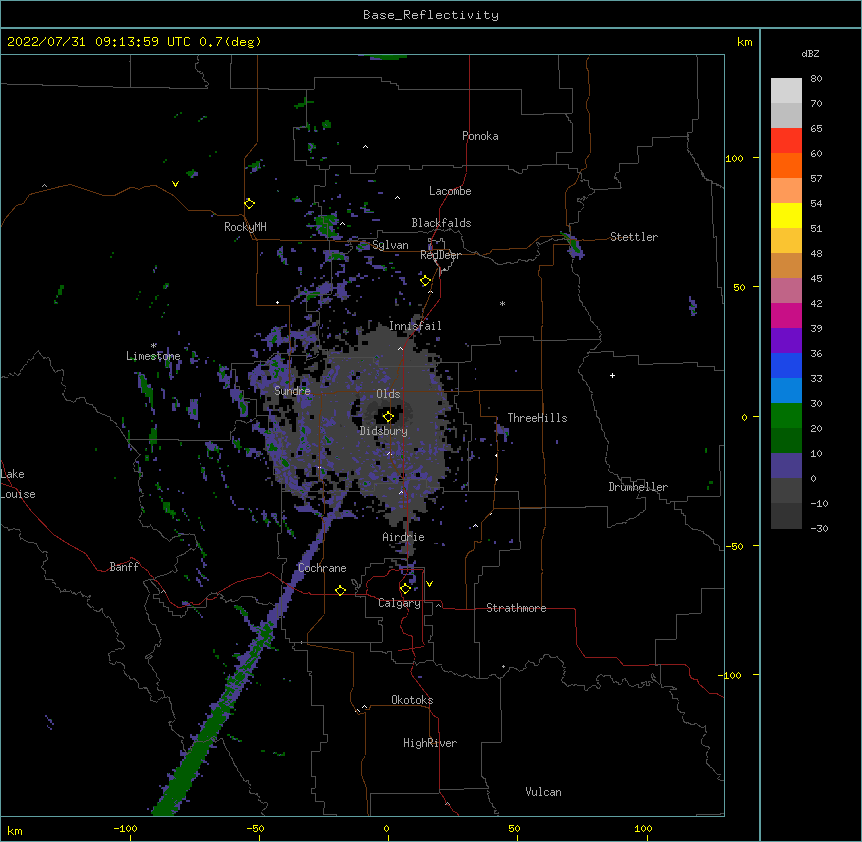Click the 57 value on dBZ legend
862x842 pixels.
tap(816, 179)
